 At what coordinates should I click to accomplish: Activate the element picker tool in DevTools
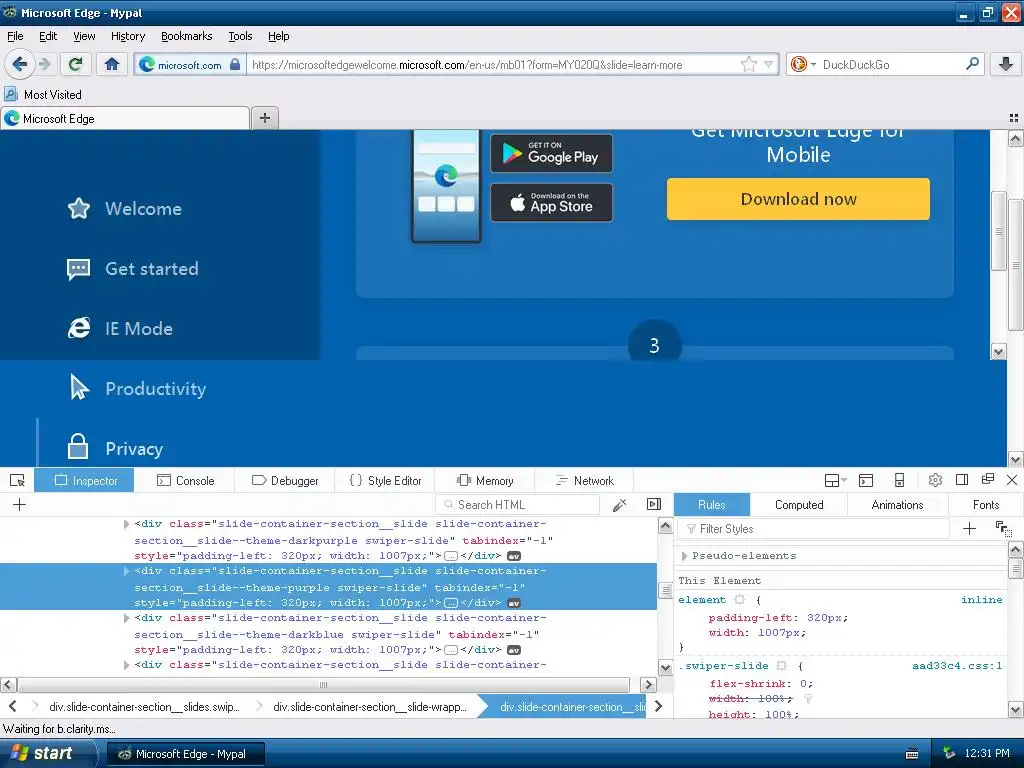[x=18, y=481]
